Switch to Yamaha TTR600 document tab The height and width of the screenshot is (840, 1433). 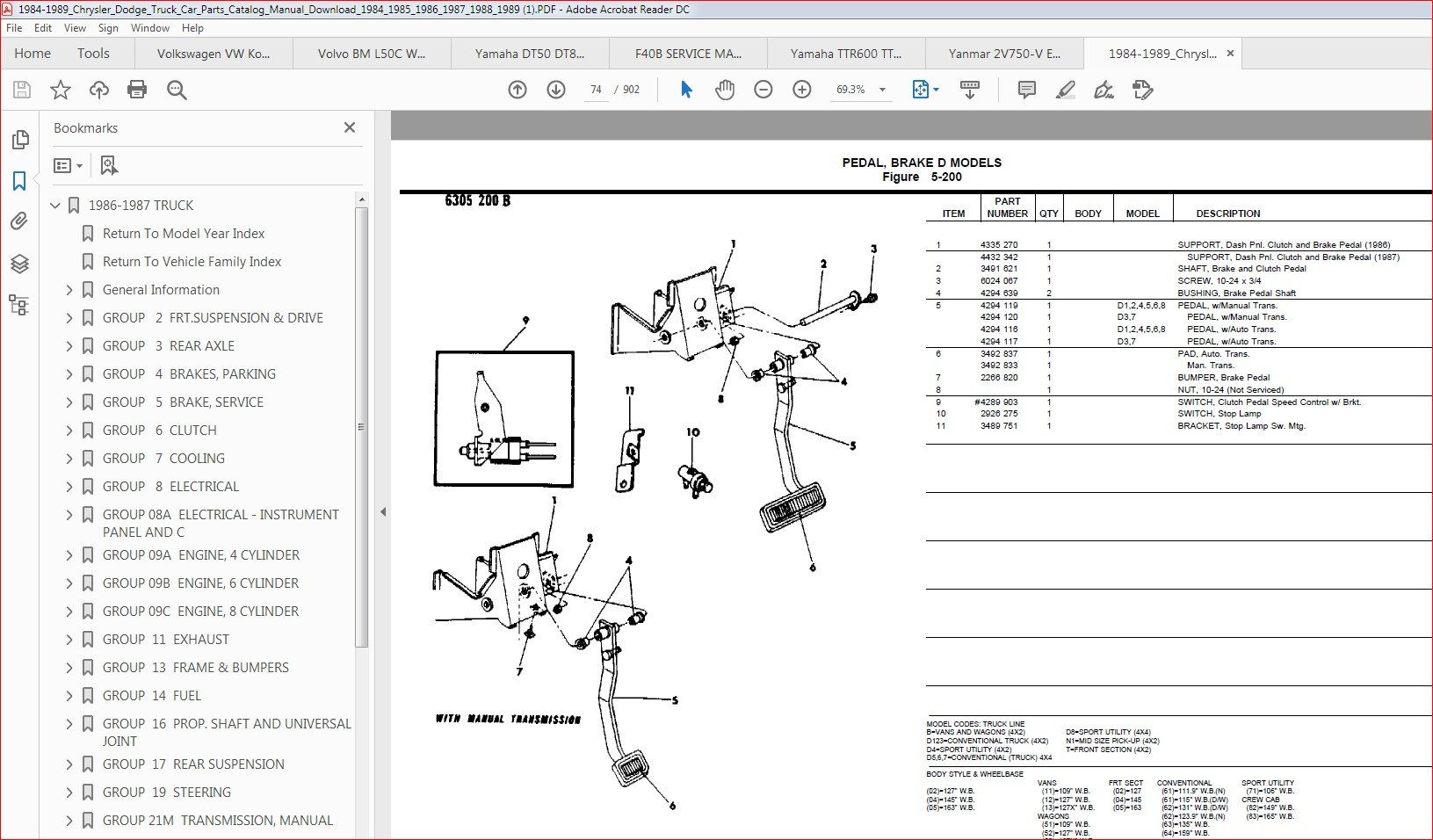pyautogui.click(x=846, y=54)
